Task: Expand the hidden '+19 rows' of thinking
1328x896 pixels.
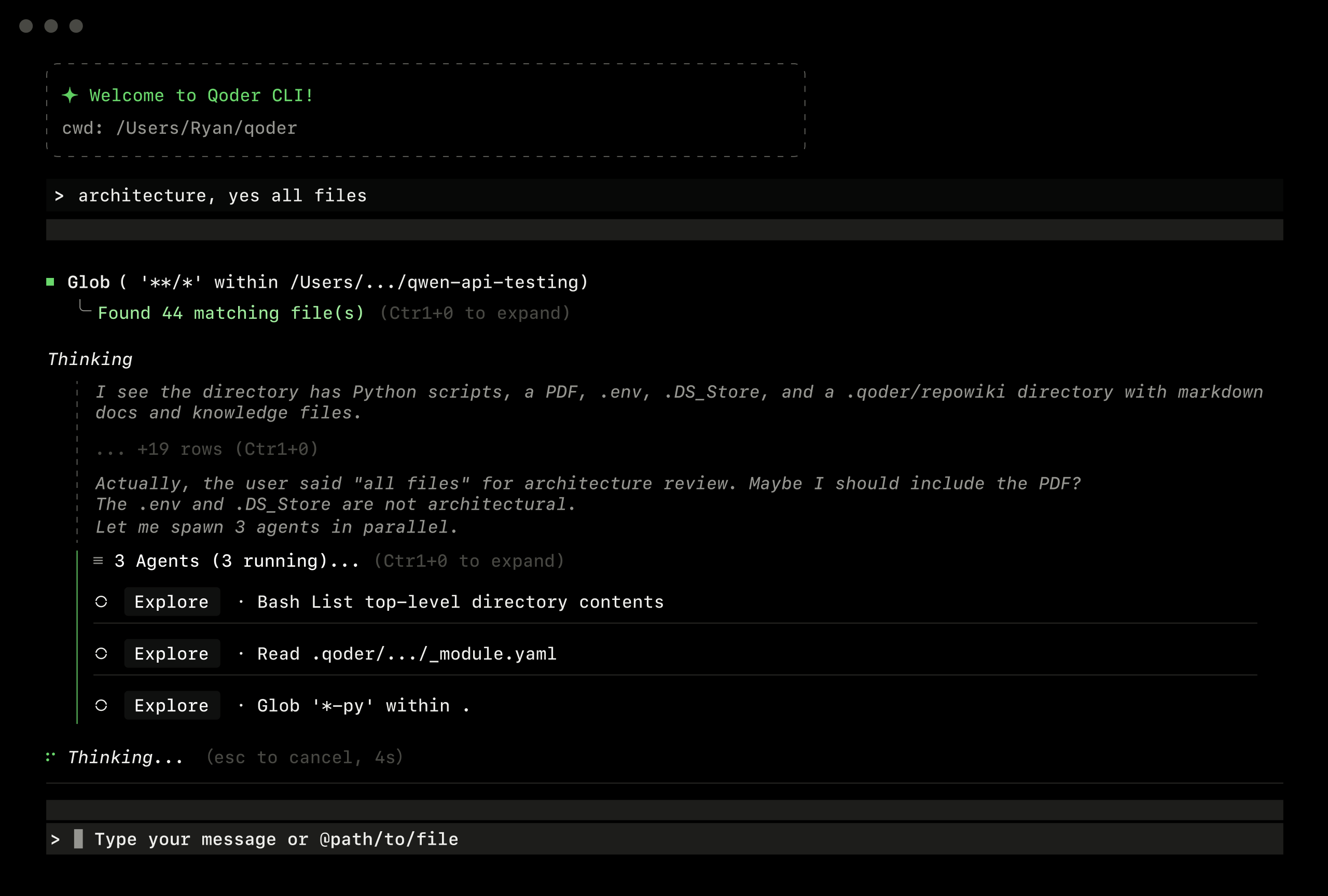Action: 207,449
